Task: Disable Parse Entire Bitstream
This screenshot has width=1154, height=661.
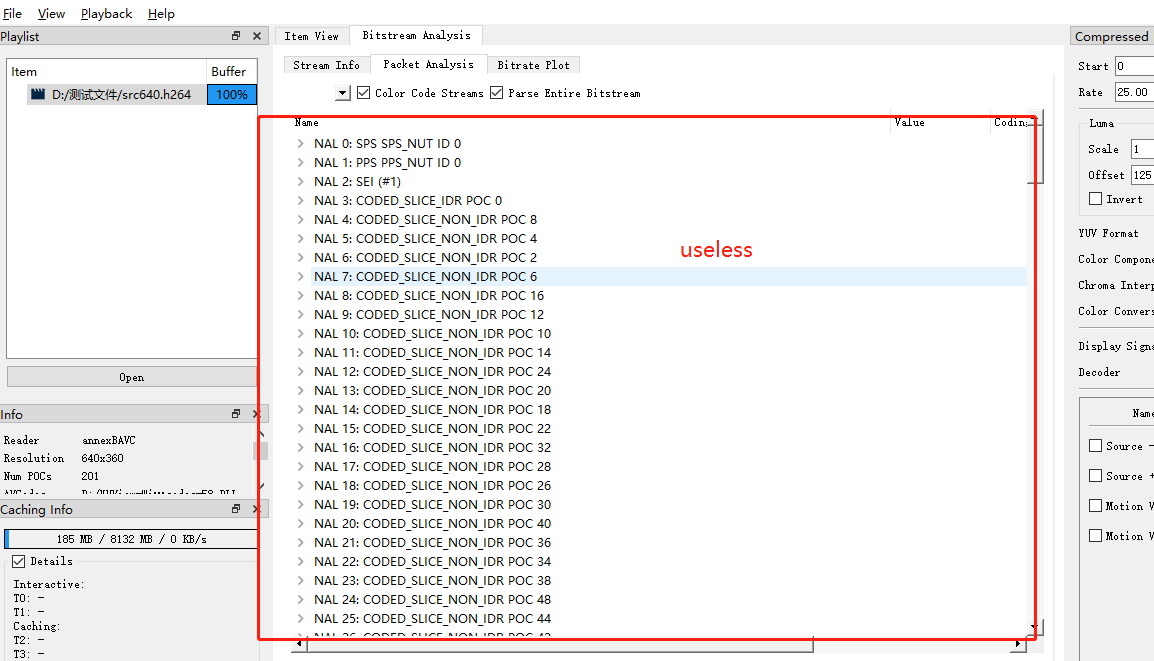Action: coord(496,92)
